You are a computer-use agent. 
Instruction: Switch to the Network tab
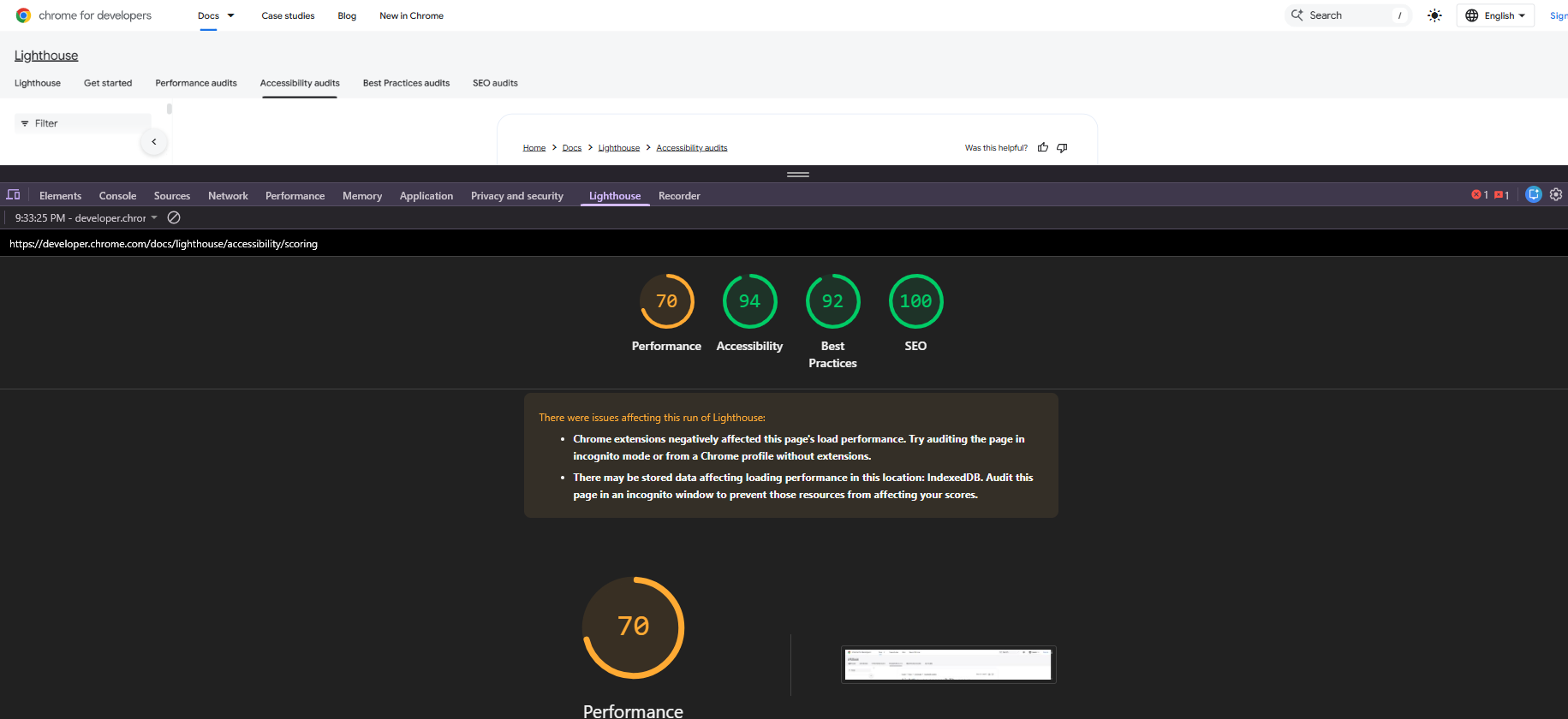[x=228, y=196]
